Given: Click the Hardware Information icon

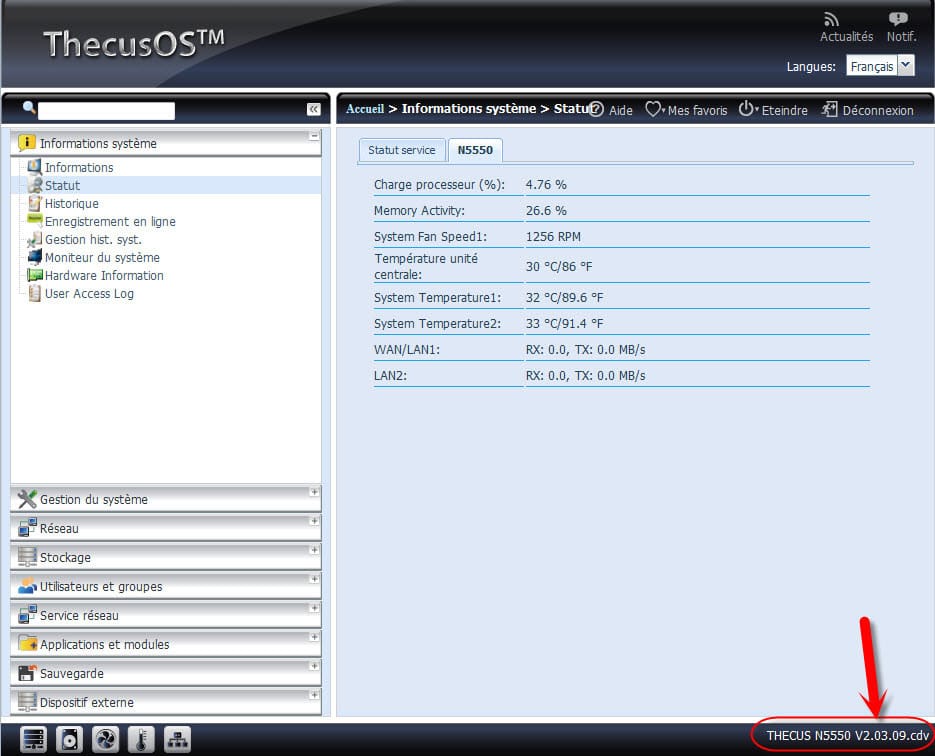Looking at the screenshot, I should coord(35,275).
